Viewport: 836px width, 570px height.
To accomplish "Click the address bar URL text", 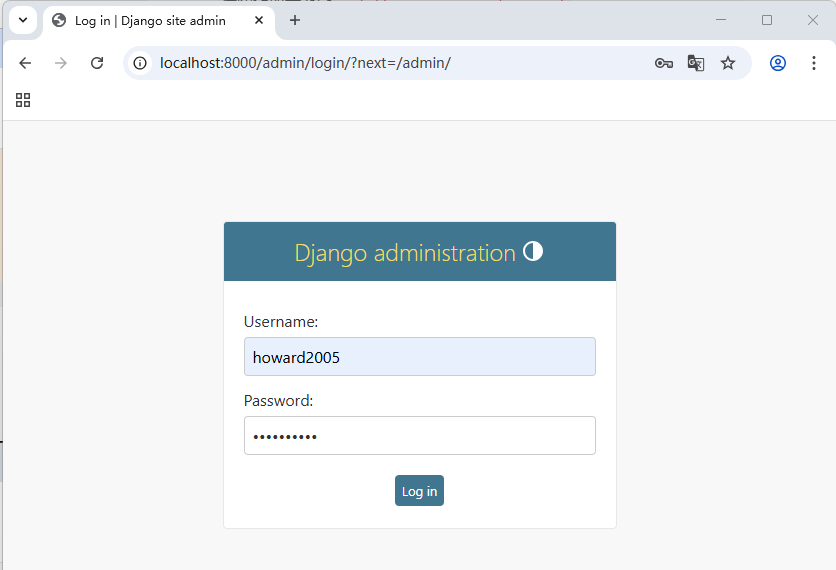I will (x=305, y=63).
